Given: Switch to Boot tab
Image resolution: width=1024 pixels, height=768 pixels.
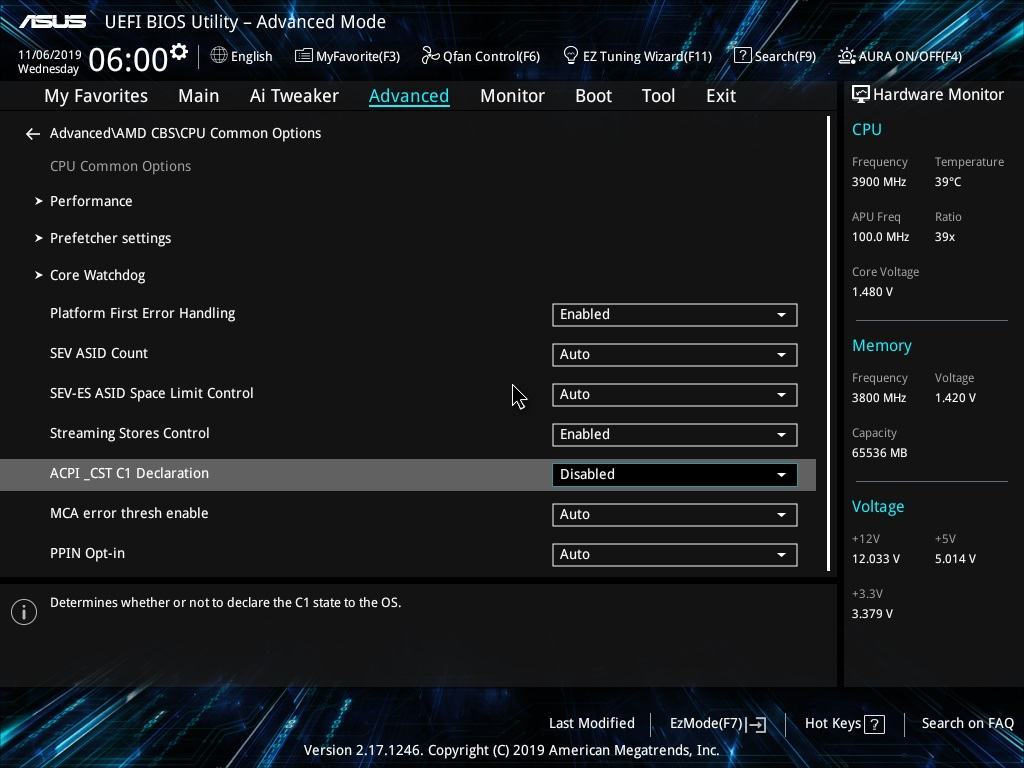Looking at the screenshot, I should 593,96.
